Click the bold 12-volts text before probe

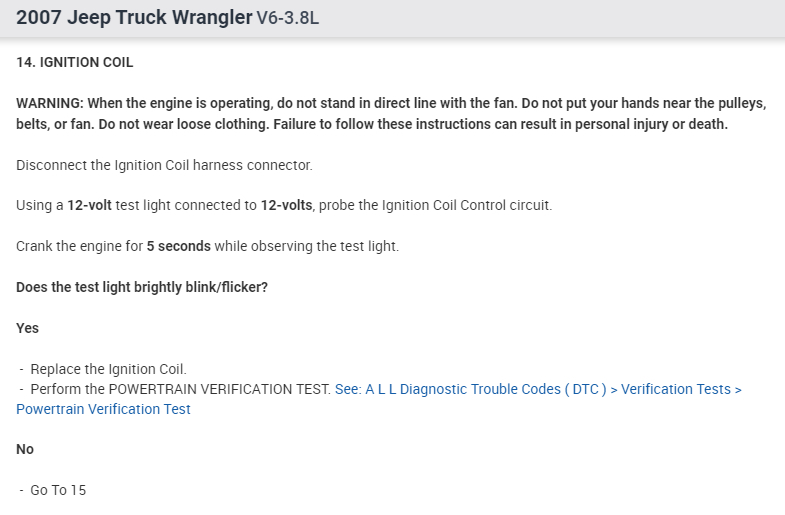point(287,206)
